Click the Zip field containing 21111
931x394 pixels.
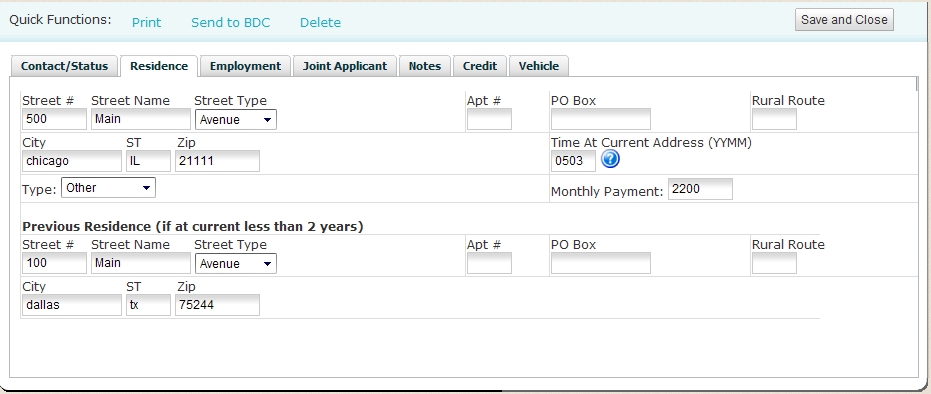pos(217,161)
